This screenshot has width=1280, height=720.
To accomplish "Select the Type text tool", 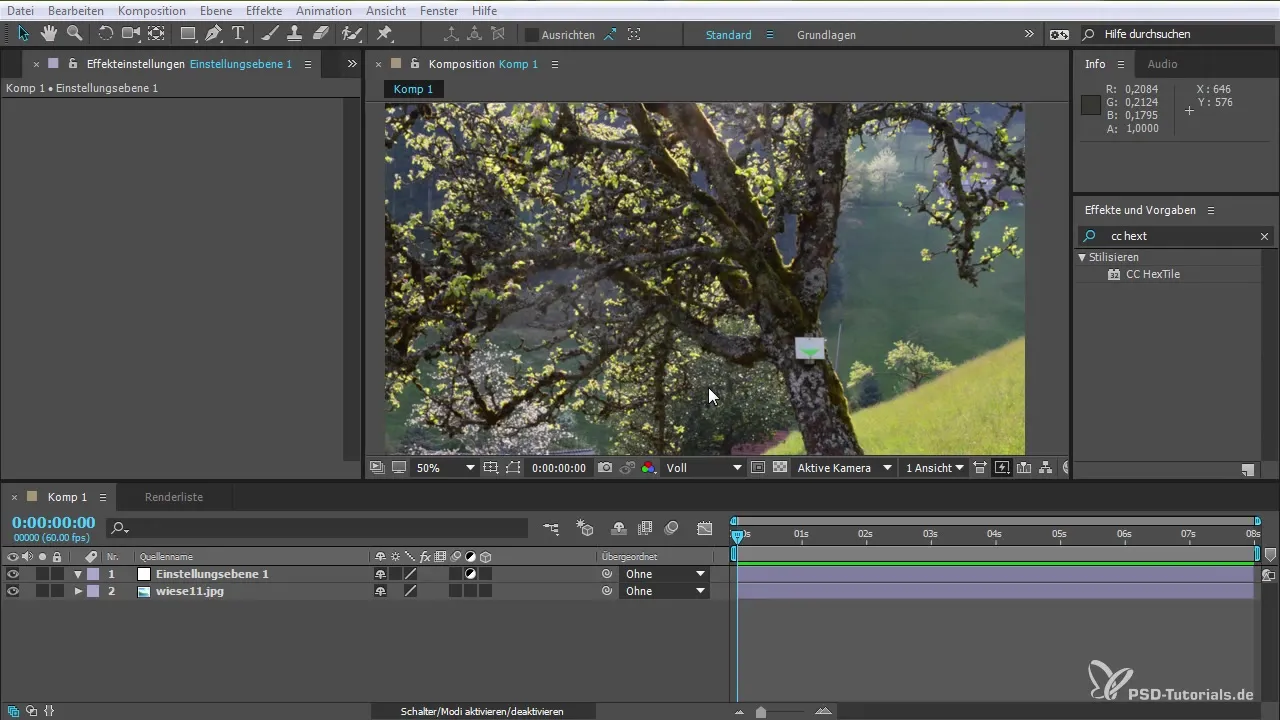I will [239, 34].
